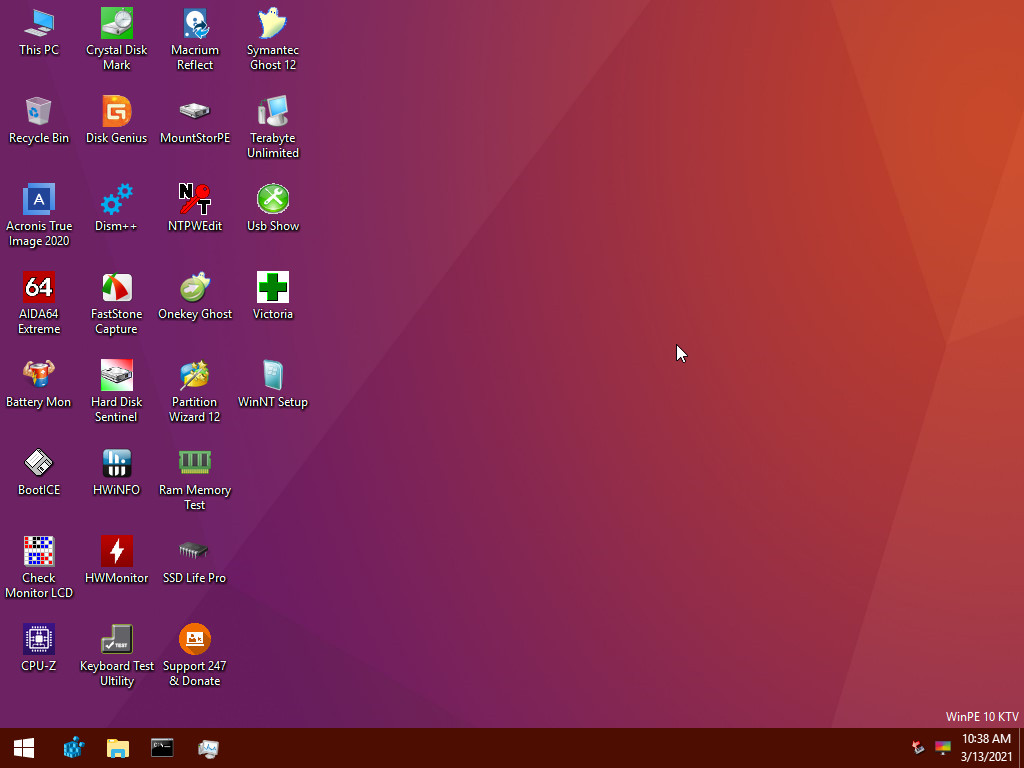
Task: Open Command Prompt from taskbar
Action: coord(162,748)
